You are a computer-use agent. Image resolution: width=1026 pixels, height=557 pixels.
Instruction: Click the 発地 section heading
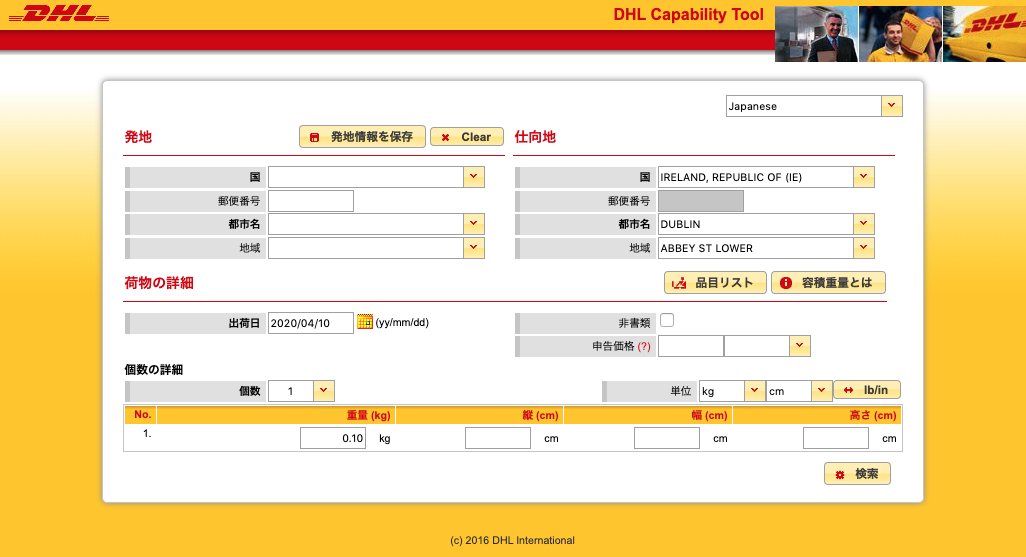(x=138, y=137)
